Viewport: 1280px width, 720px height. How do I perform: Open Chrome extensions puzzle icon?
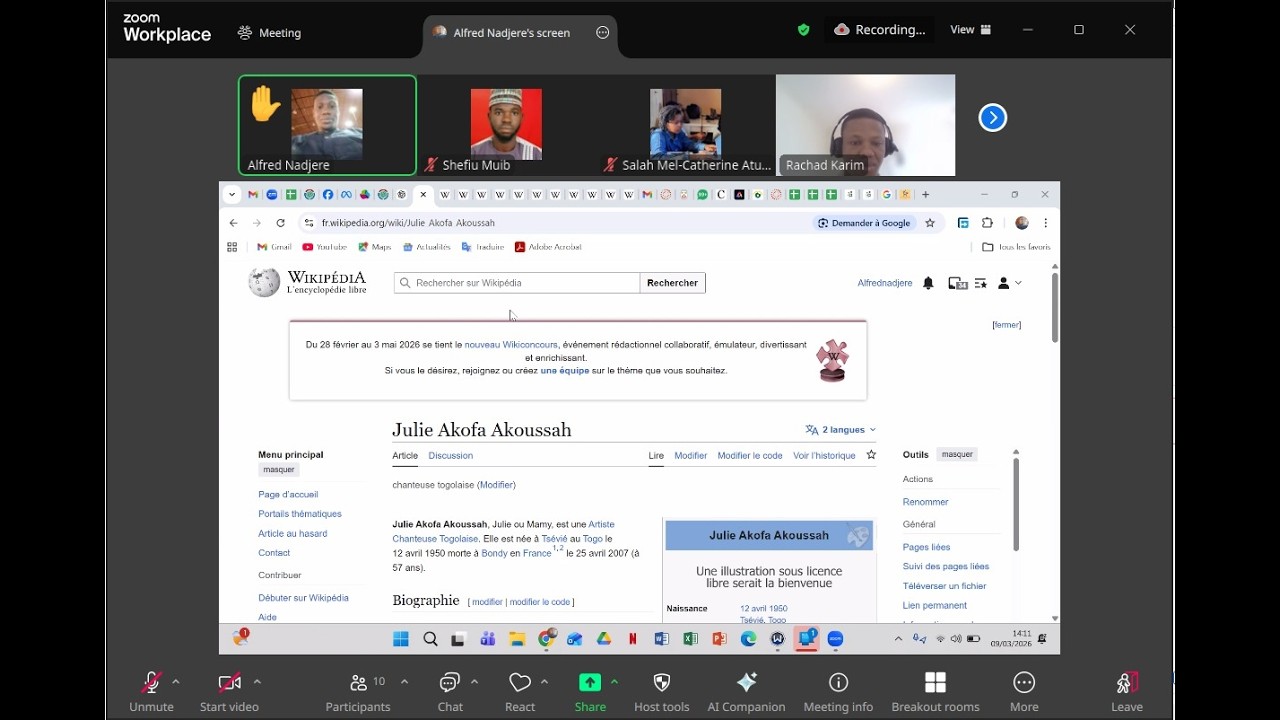(x=987, y=223)
